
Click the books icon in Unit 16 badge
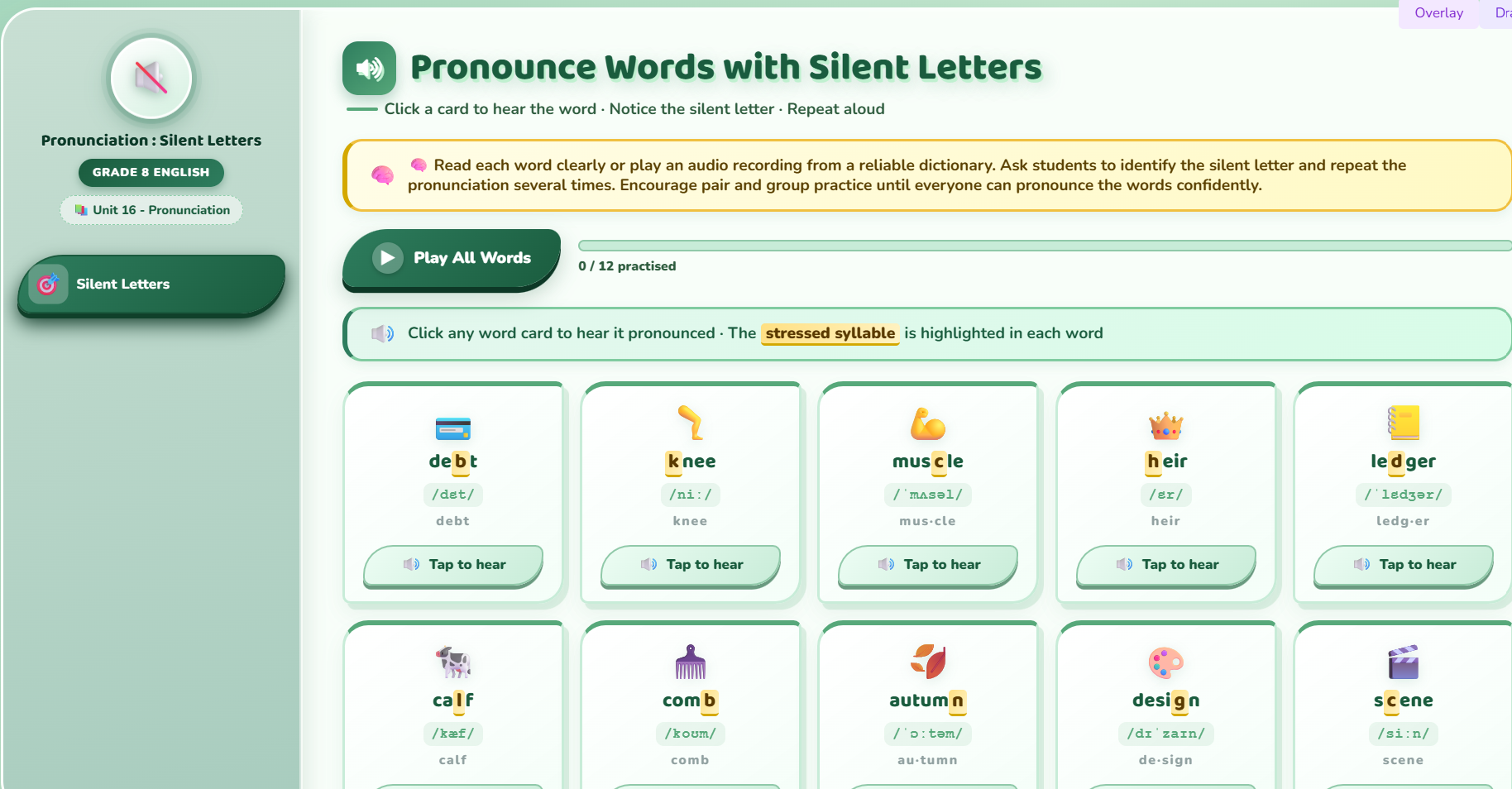pyautogui.click(x=81, y=210)
